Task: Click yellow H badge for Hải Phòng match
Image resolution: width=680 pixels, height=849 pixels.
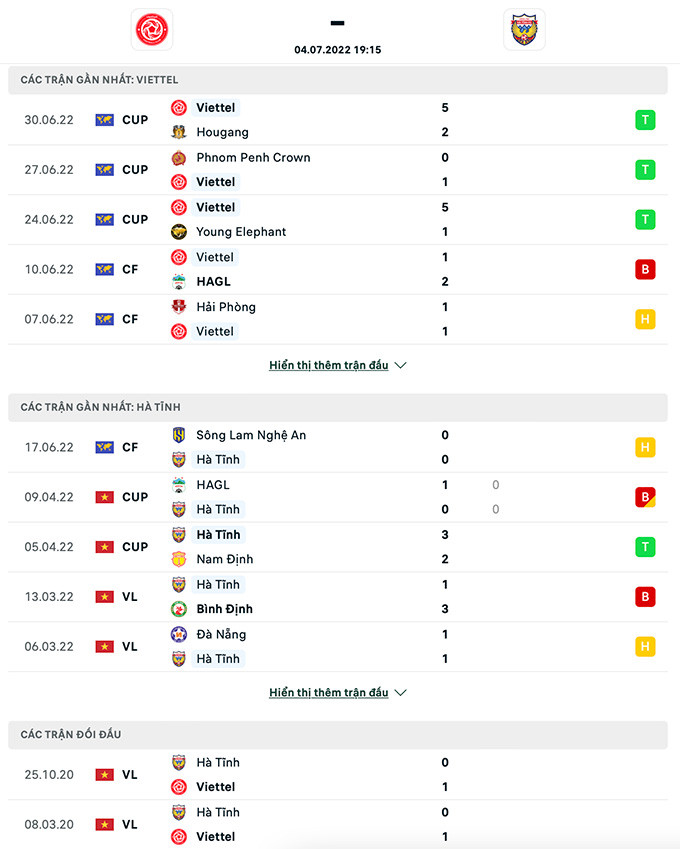Action: (x=645, y=319)
